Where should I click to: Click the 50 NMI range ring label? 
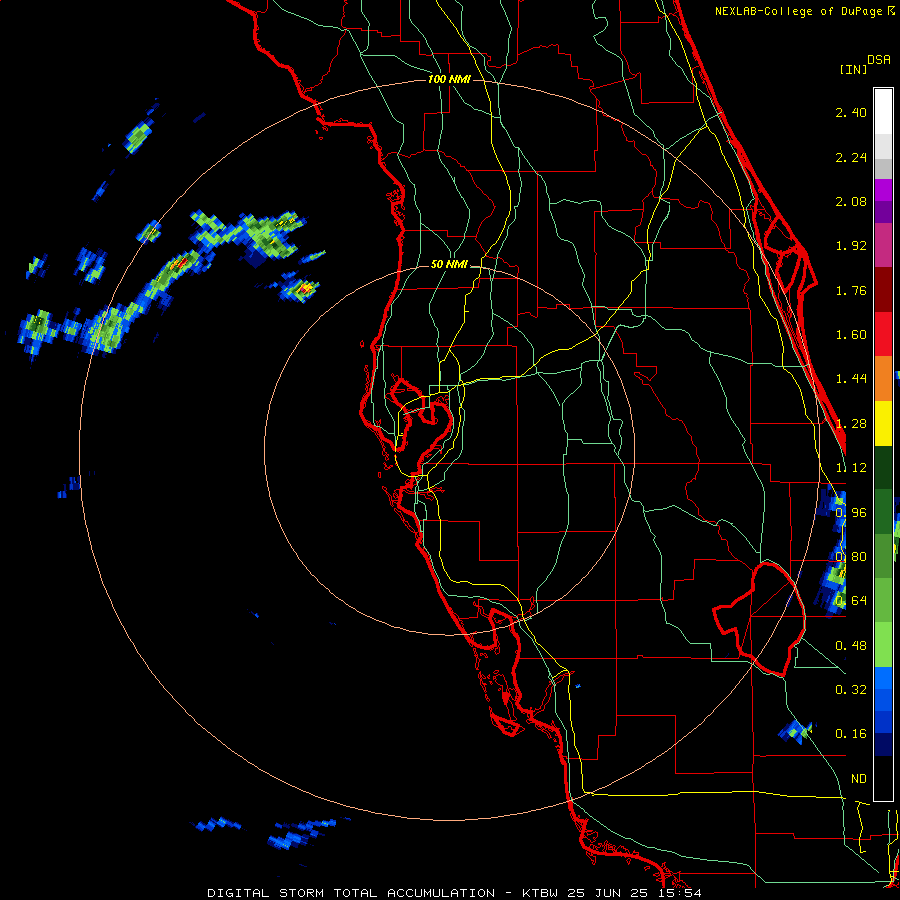tap(449, 264)
